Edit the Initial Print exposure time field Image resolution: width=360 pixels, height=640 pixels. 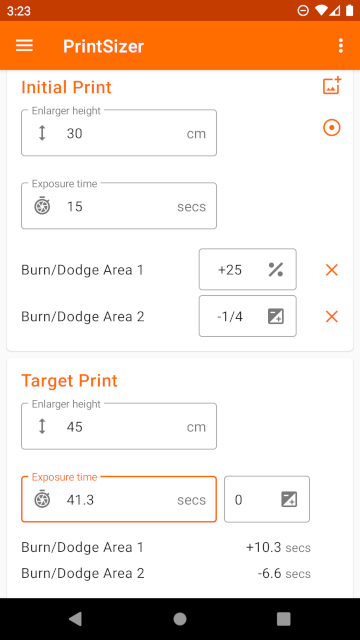119,206
